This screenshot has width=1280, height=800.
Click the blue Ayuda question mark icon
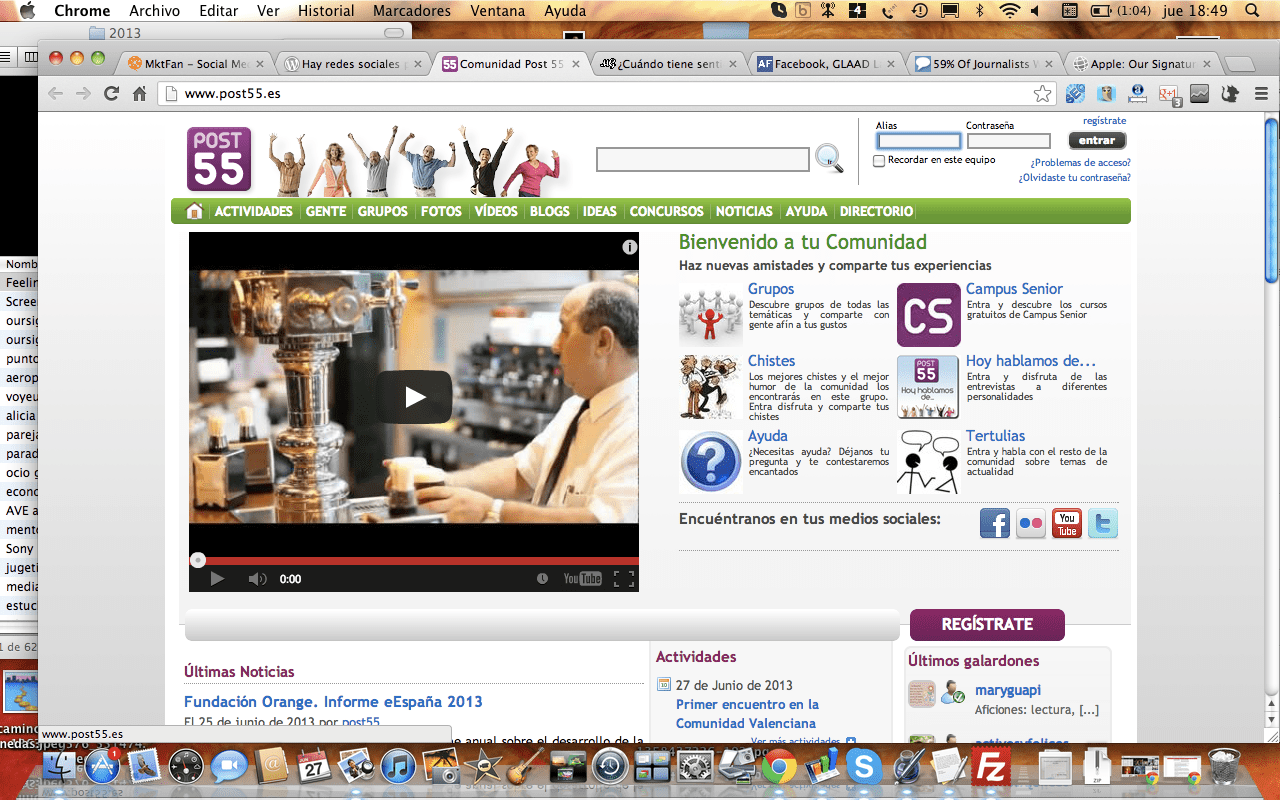[x=711, y=462]
